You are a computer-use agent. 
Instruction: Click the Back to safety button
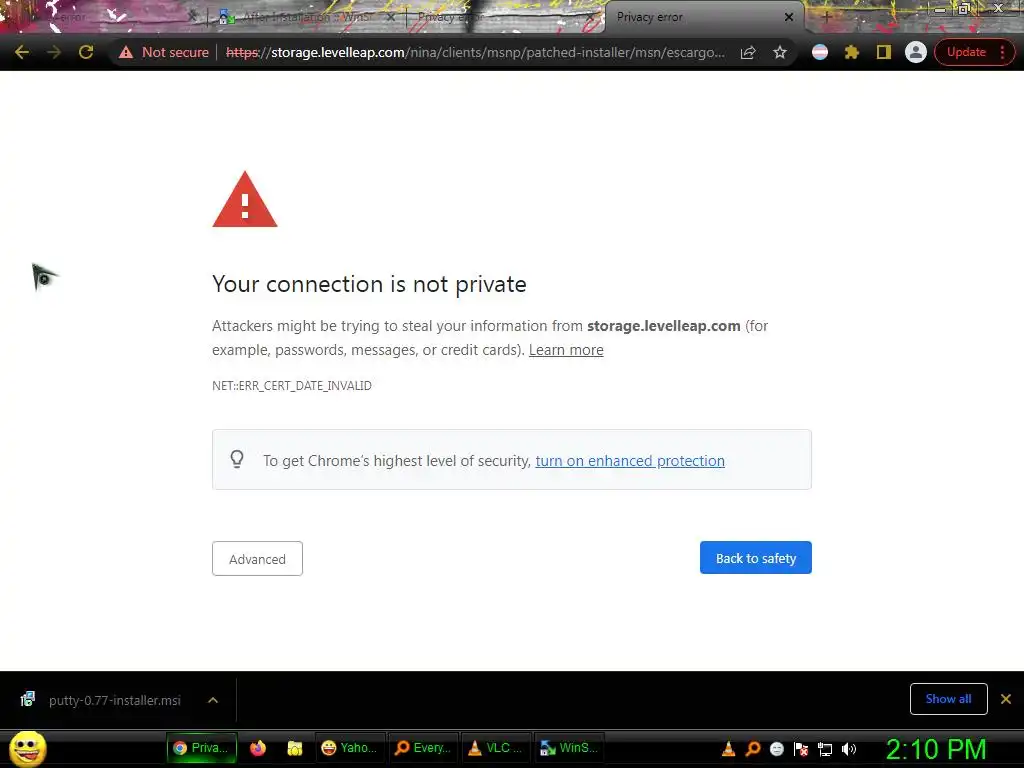tap(756, 558)
